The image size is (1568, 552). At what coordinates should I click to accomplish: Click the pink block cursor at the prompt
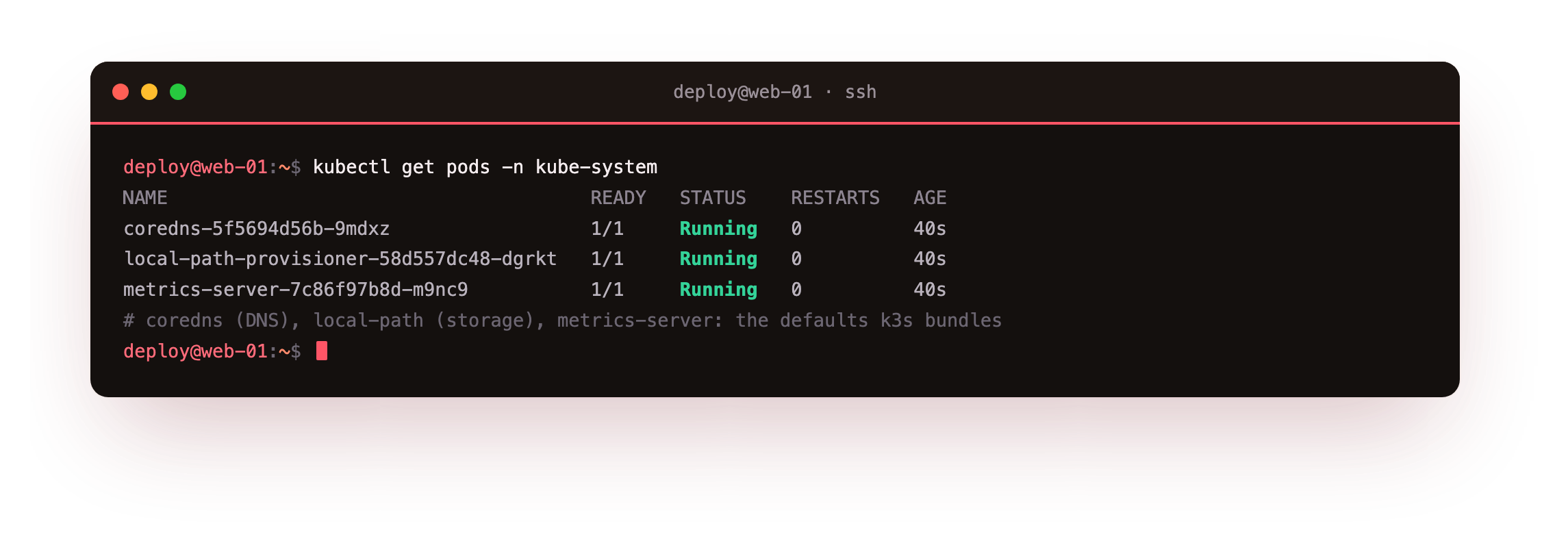coord(322,351)
